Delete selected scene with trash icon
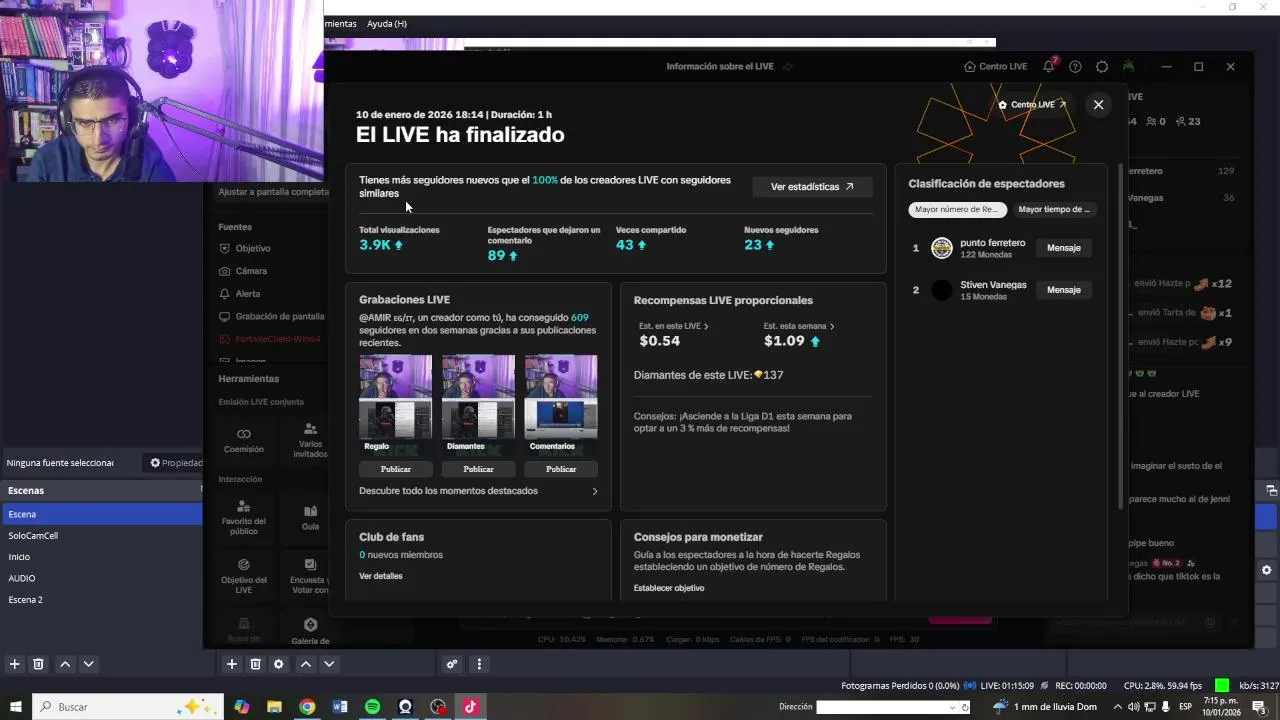Image resolution: width=1280 pixels, height=720 pixels. [38, 664]
